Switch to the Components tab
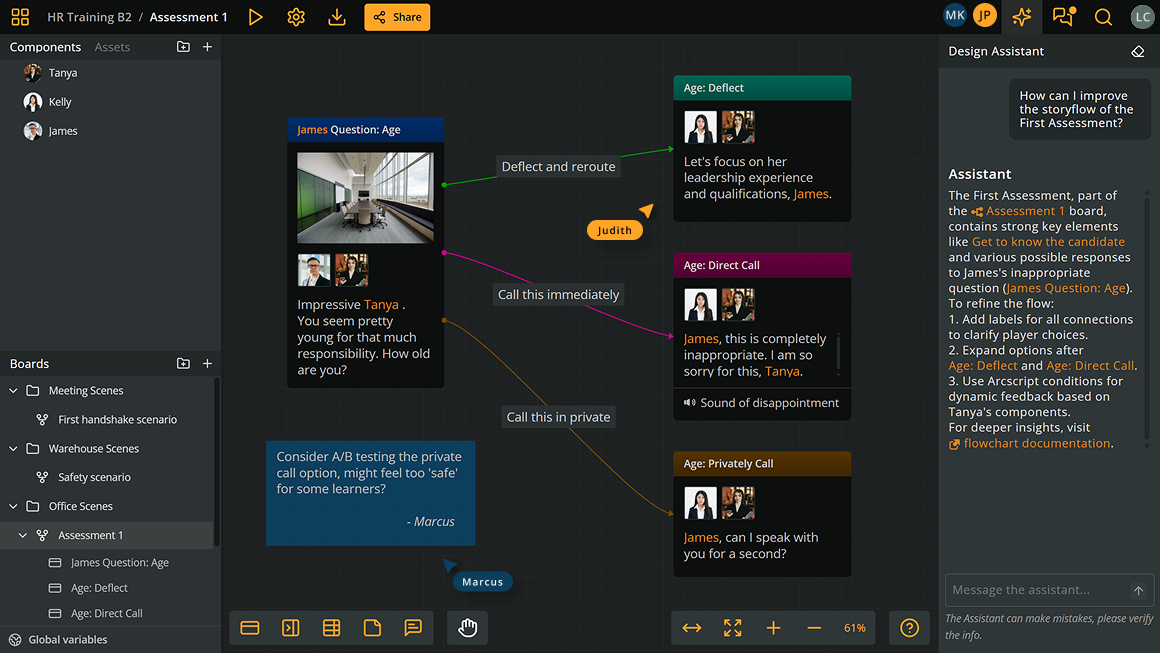Viewport: 1163px width, 653px height. point(45,47)
